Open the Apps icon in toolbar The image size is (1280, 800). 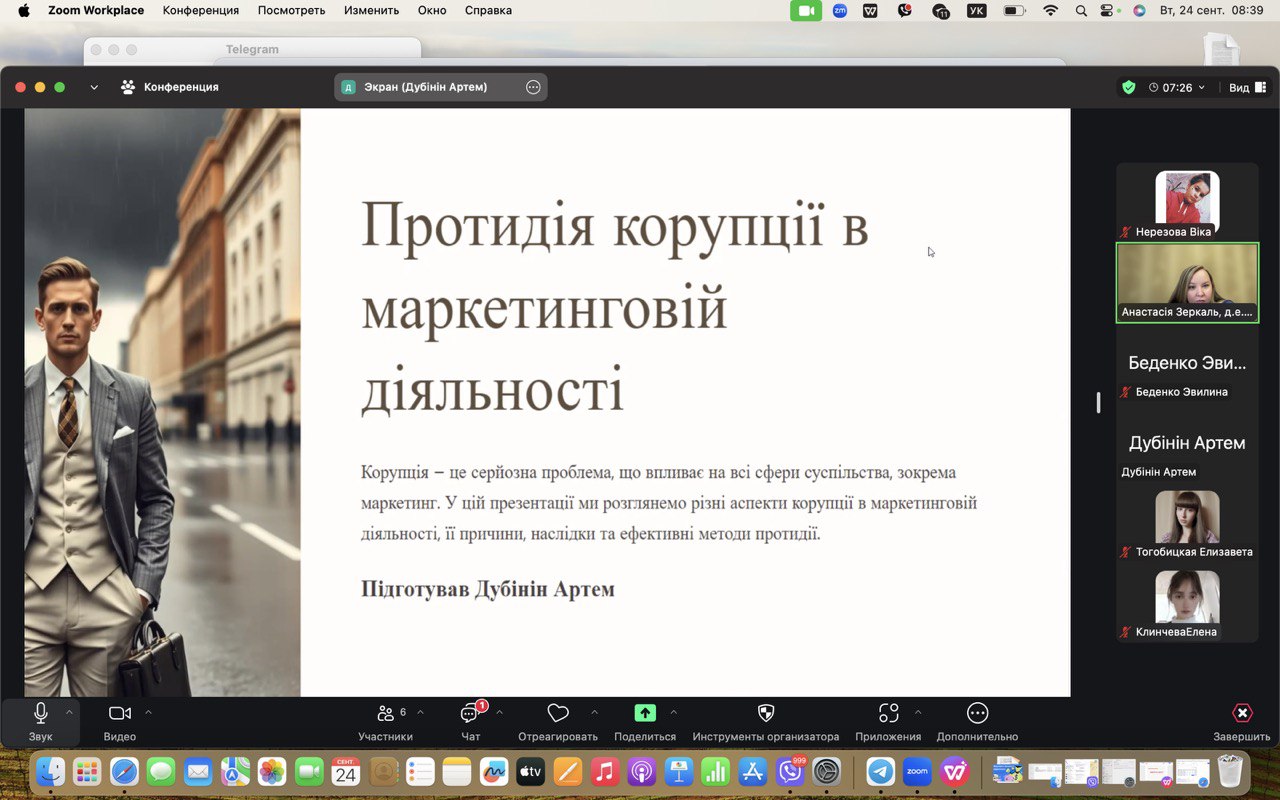coord(888,714)
